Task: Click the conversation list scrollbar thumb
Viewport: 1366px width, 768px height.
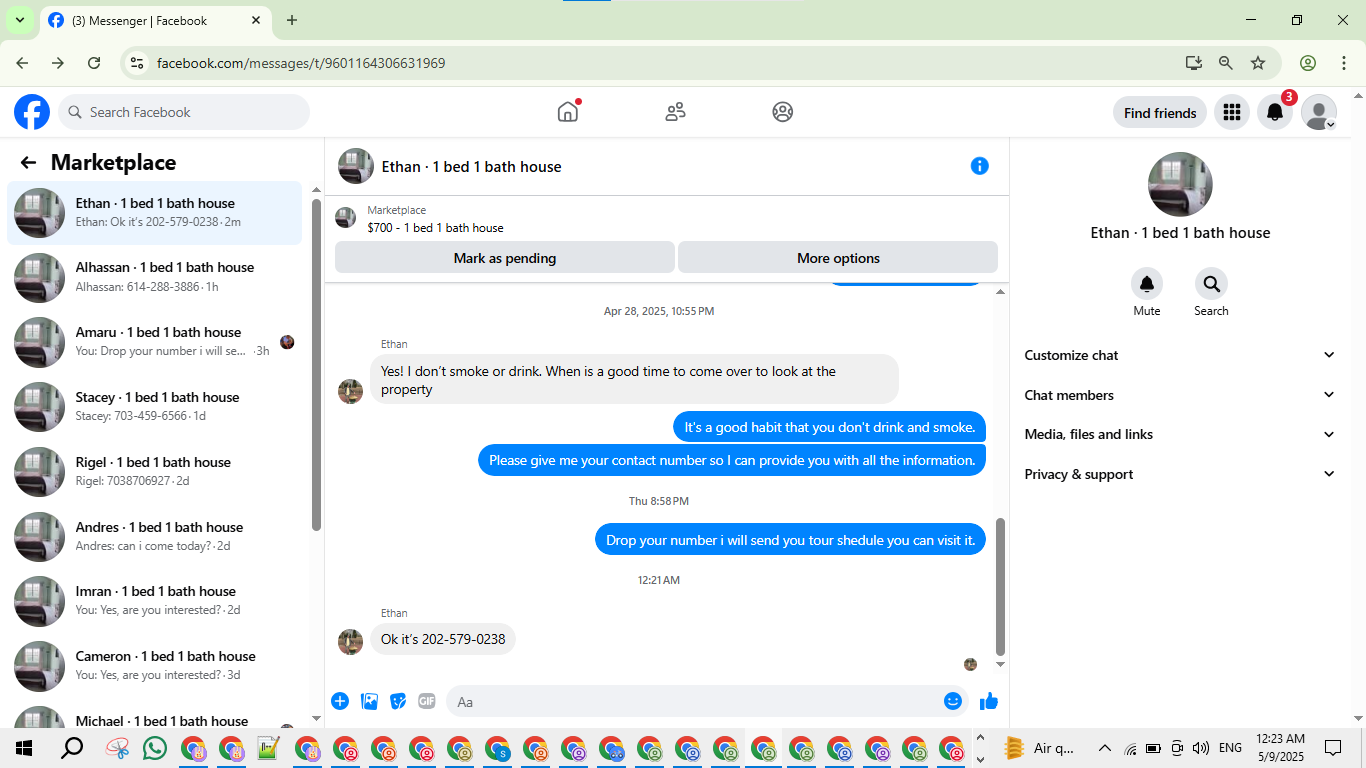Action: click(317, 365)
